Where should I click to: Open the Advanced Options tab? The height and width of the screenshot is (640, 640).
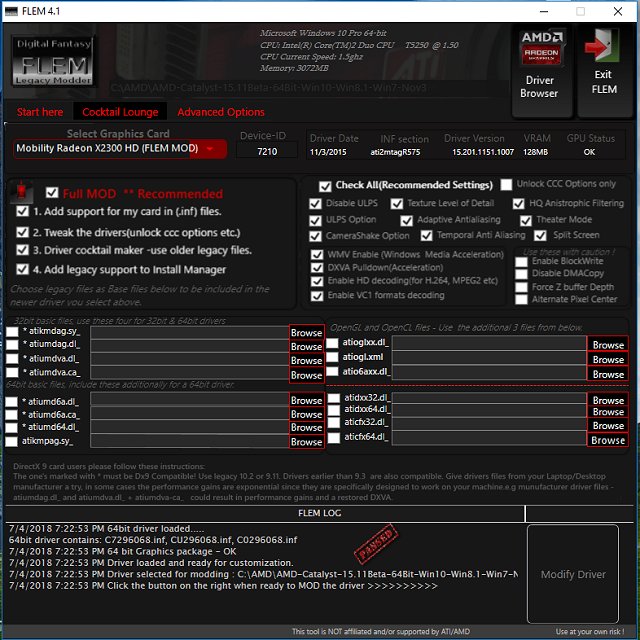(x=221, y=112)
